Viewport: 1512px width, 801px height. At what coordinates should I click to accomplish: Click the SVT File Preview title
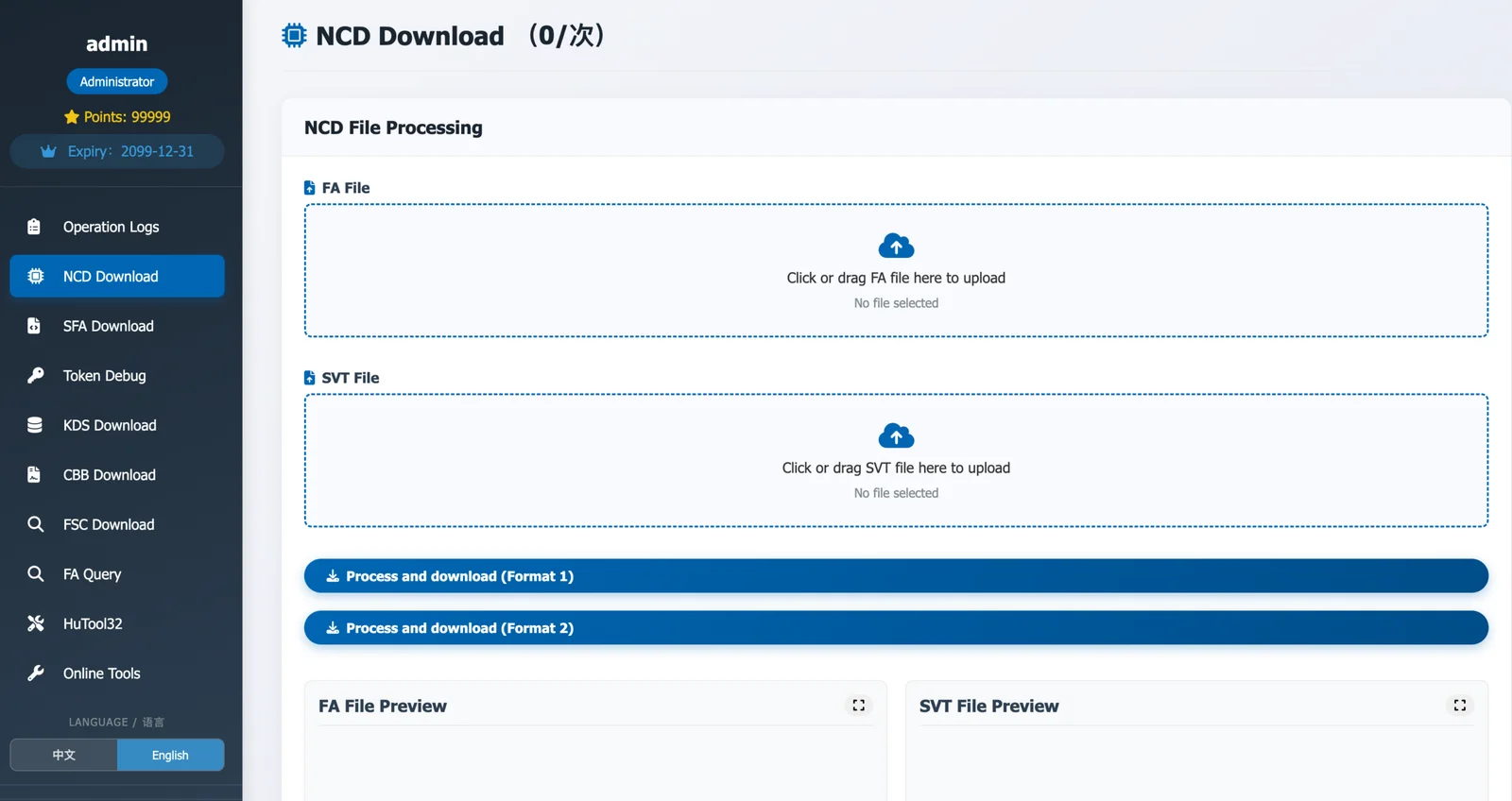[x=988, y=706]
